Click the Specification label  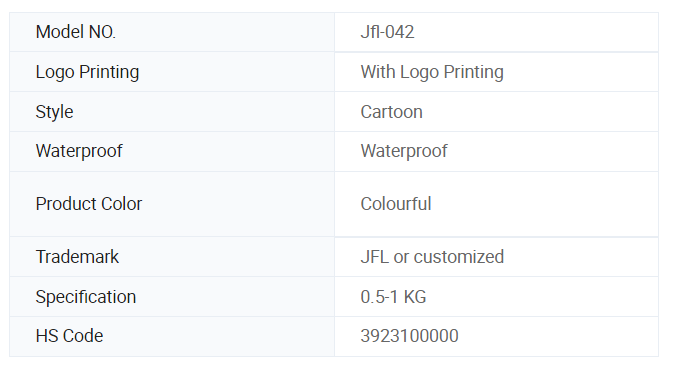[x=86, y=297]
